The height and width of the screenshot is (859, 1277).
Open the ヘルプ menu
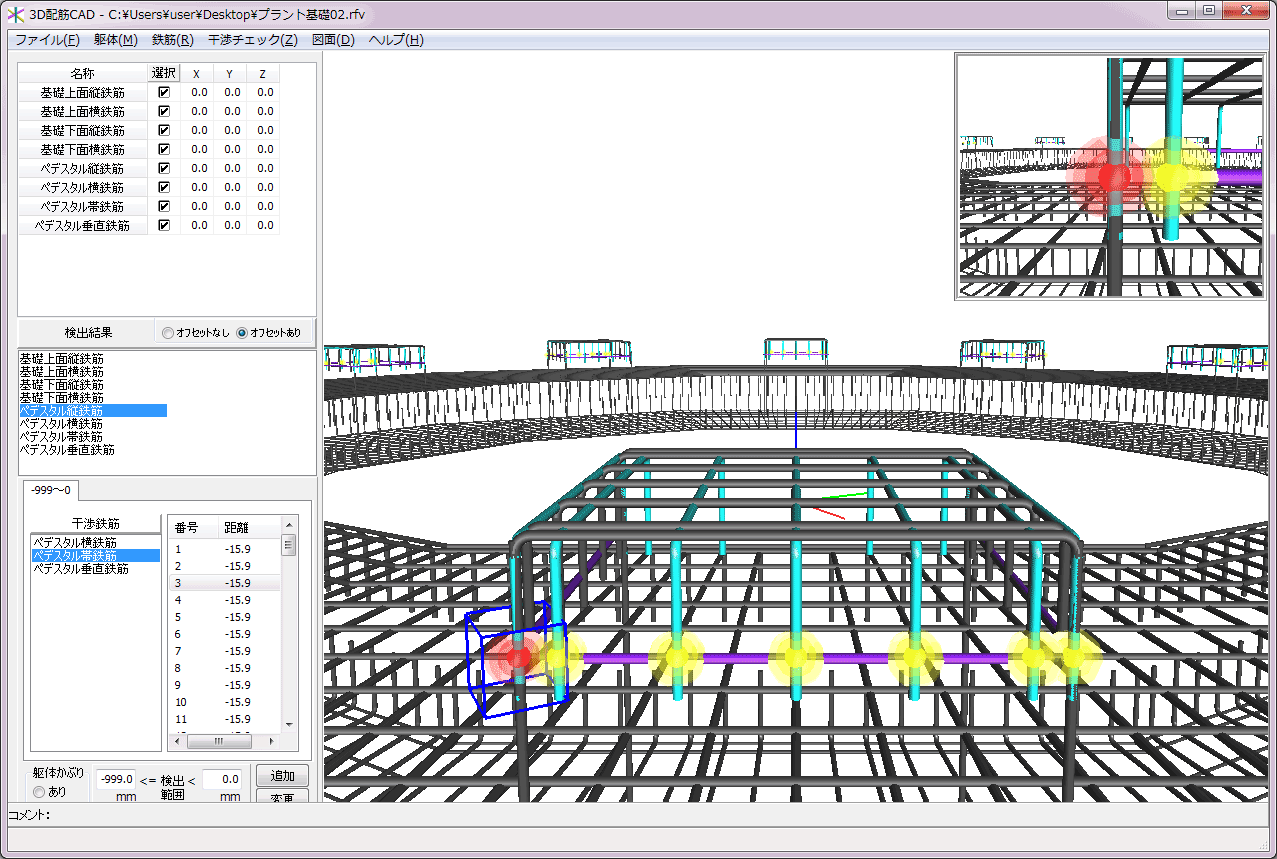coord(396,40)
